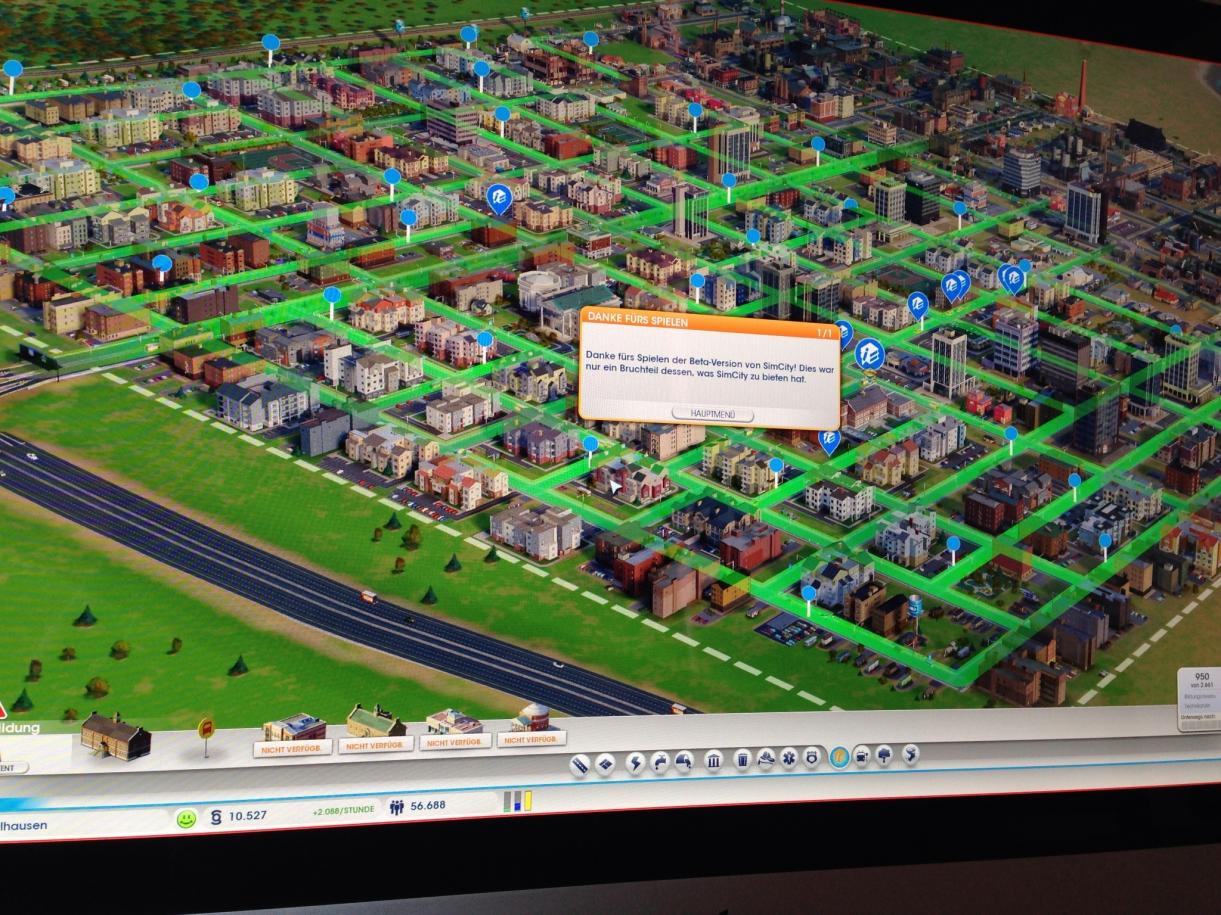This screenshot has height=915, width=1221.
Task: Open the police badge menu icon
Action: 811,757
